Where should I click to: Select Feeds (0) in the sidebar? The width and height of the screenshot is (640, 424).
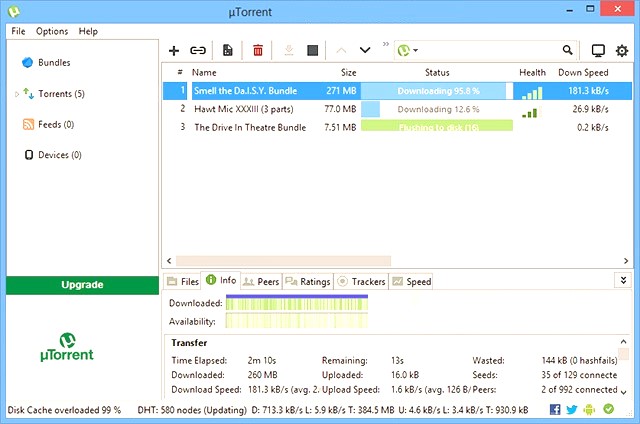coord(56,124)
